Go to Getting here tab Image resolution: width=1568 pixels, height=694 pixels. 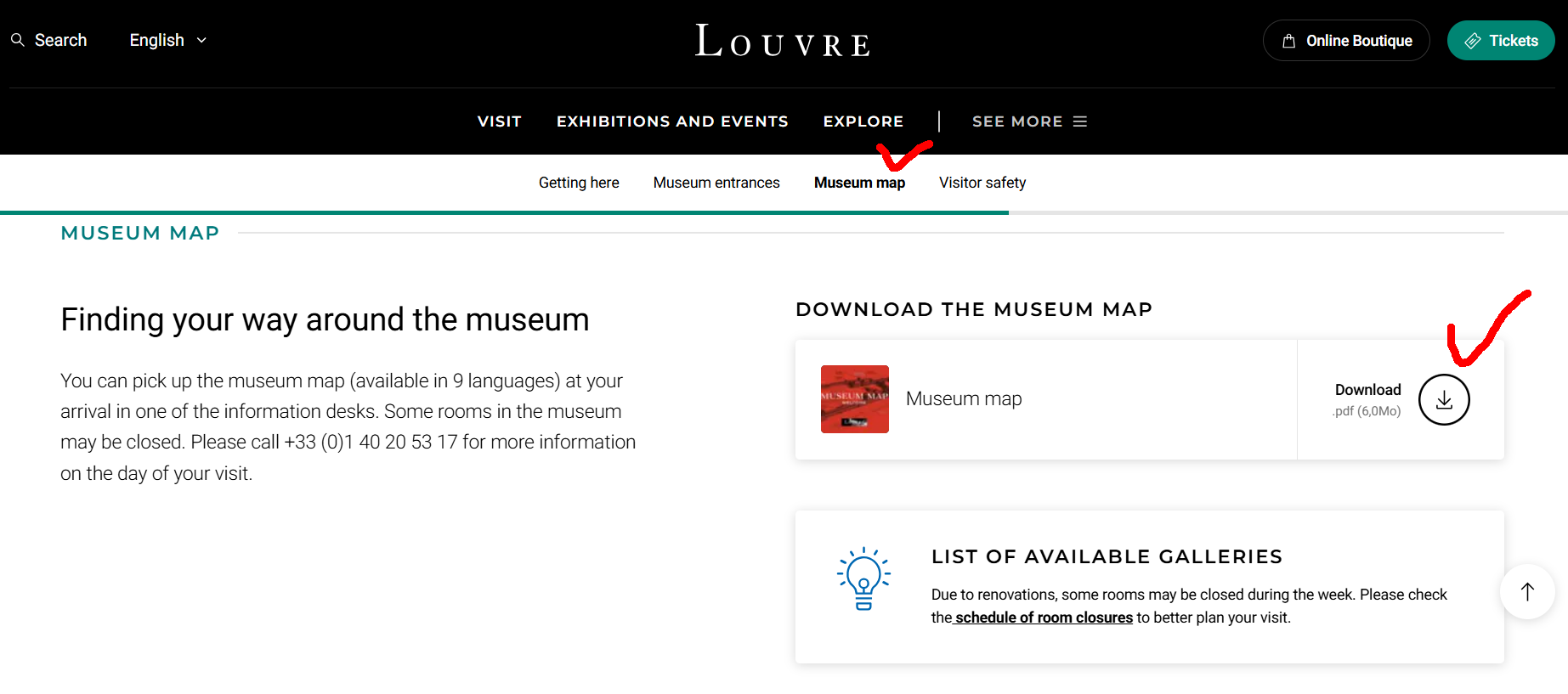[x=579, y=183]
